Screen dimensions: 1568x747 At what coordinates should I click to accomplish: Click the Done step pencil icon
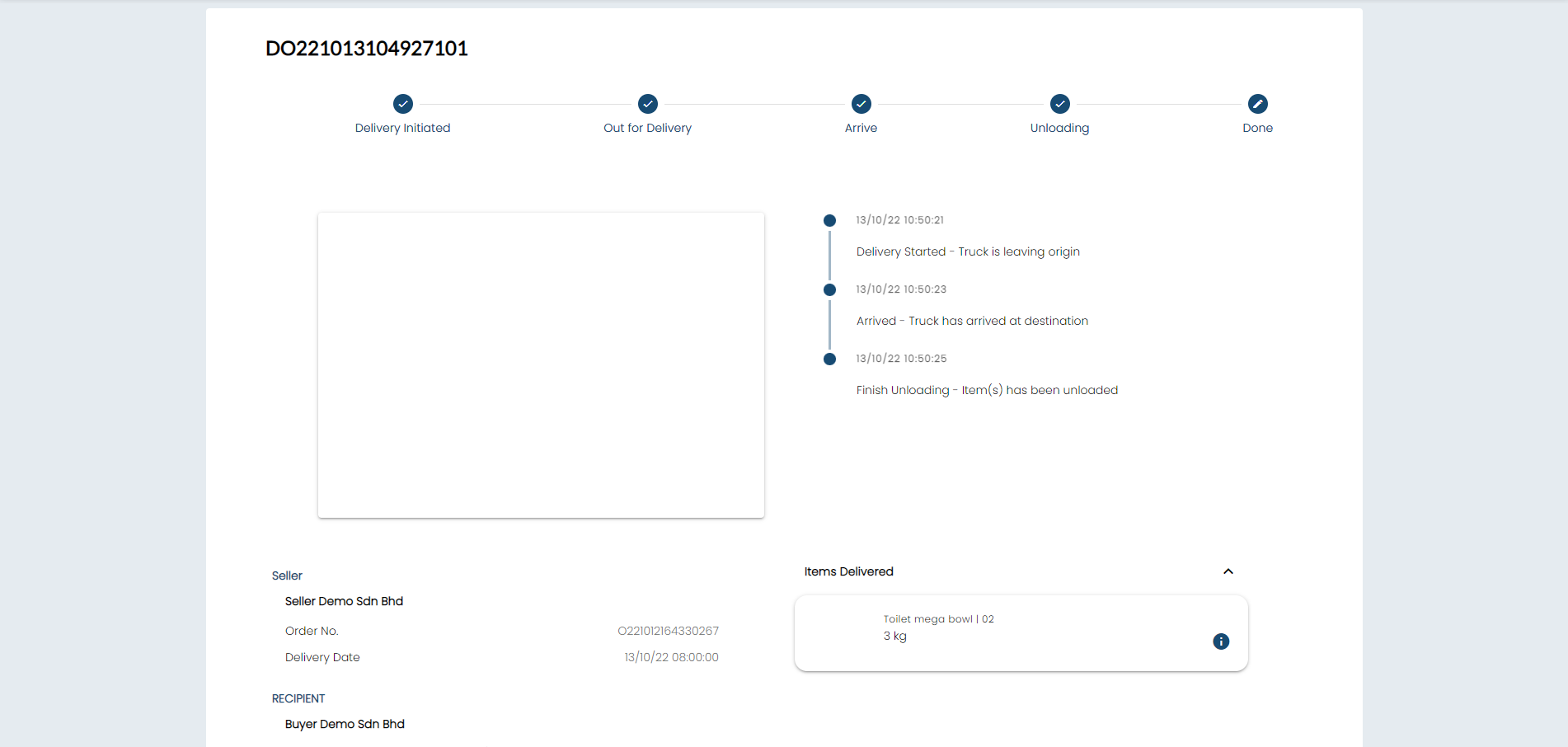[1257, 104]
